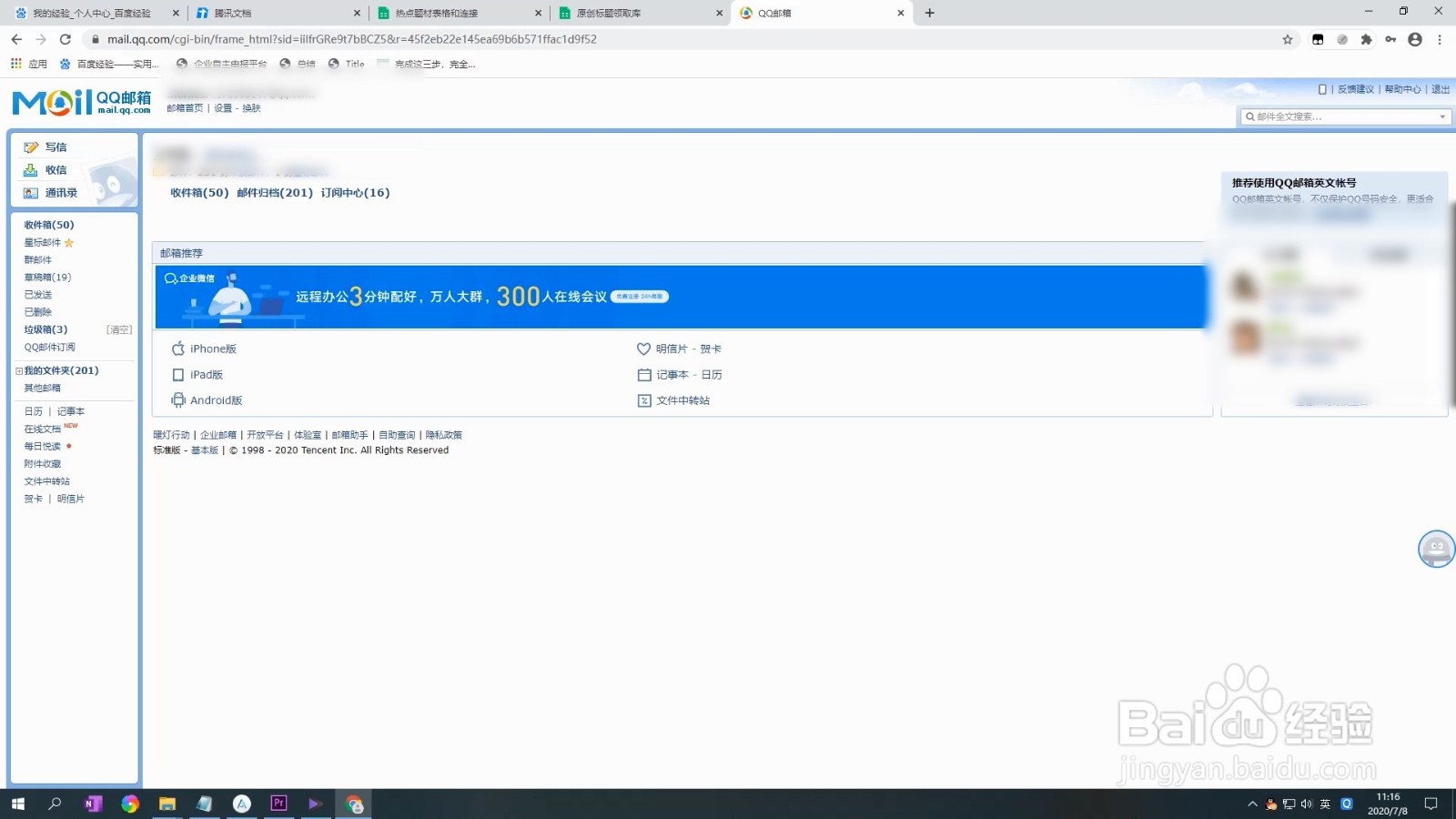Switch to the 我的经验 browser tab
Image resolution: width=1456 pixels, height=819 pixels.
[x=93, y=13]
